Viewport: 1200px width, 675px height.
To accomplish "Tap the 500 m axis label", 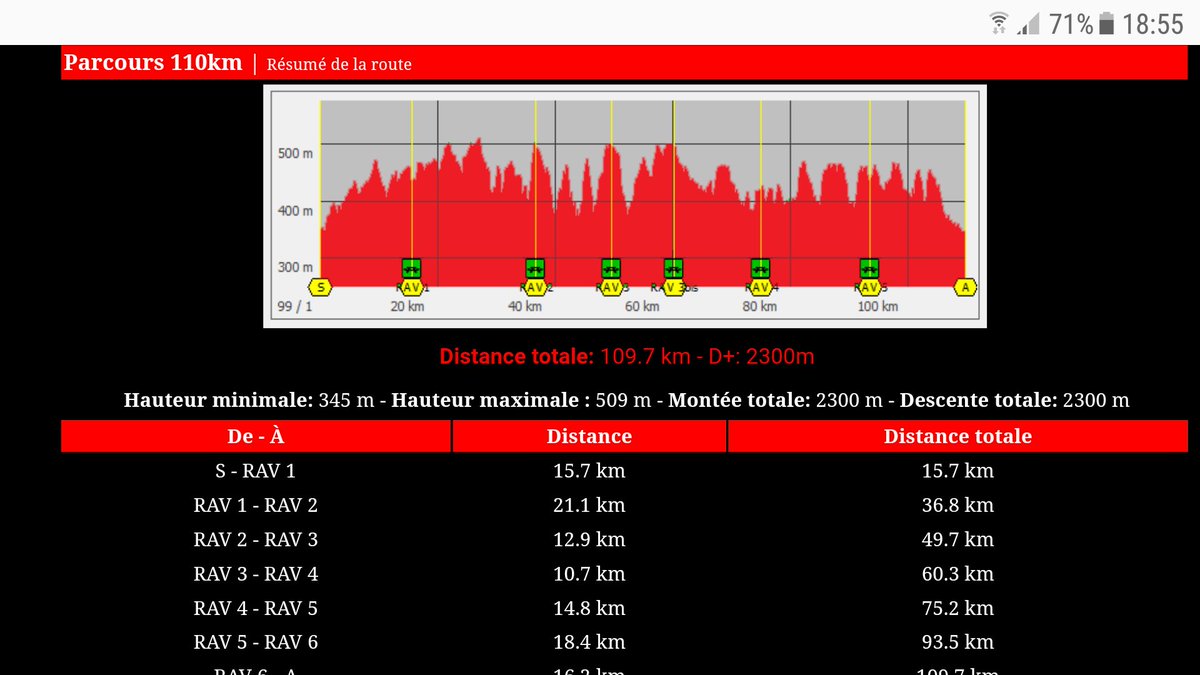I will (x=295, y=154).
